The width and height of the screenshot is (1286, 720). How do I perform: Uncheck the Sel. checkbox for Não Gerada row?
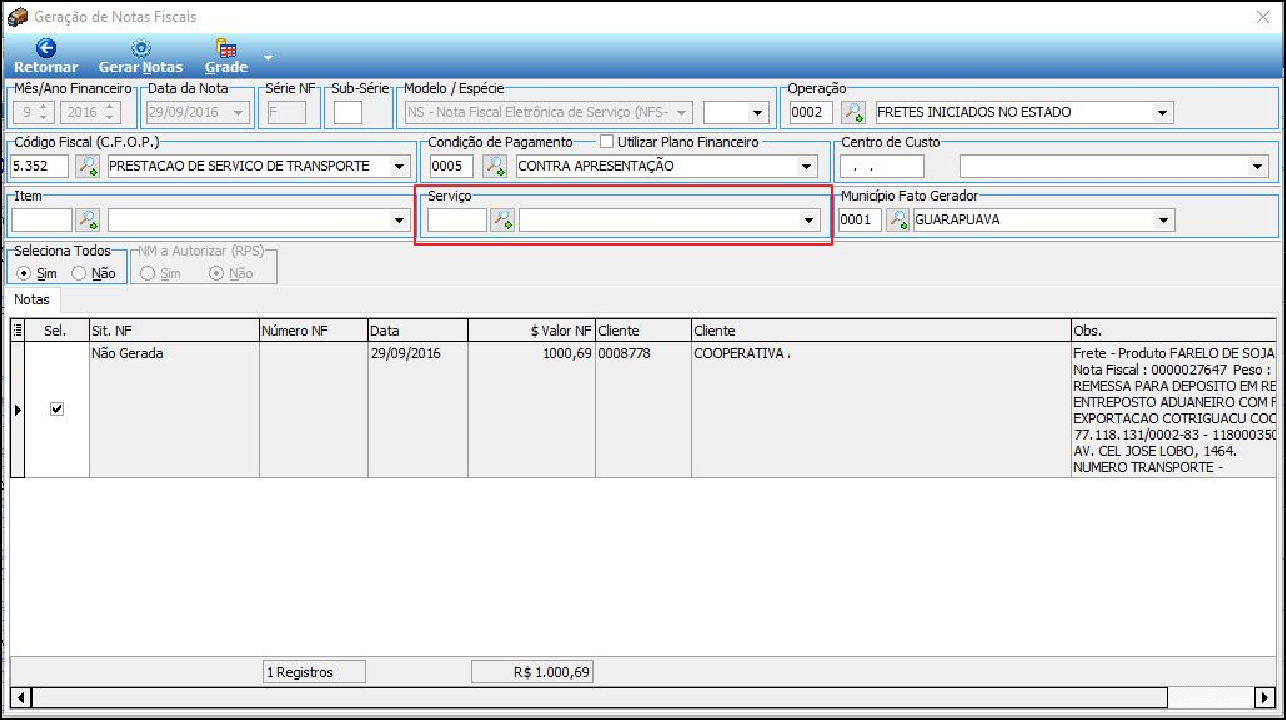pyautogui.click(x=57, y=409)
